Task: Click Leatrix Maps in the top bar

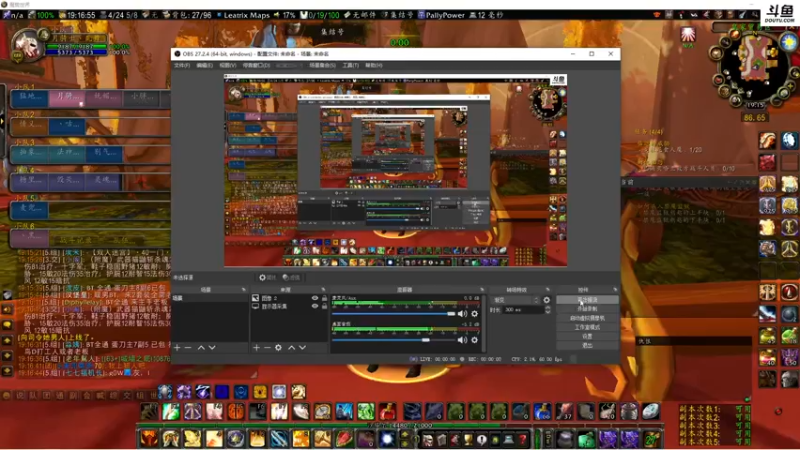Action: click(x=246, y=15)
